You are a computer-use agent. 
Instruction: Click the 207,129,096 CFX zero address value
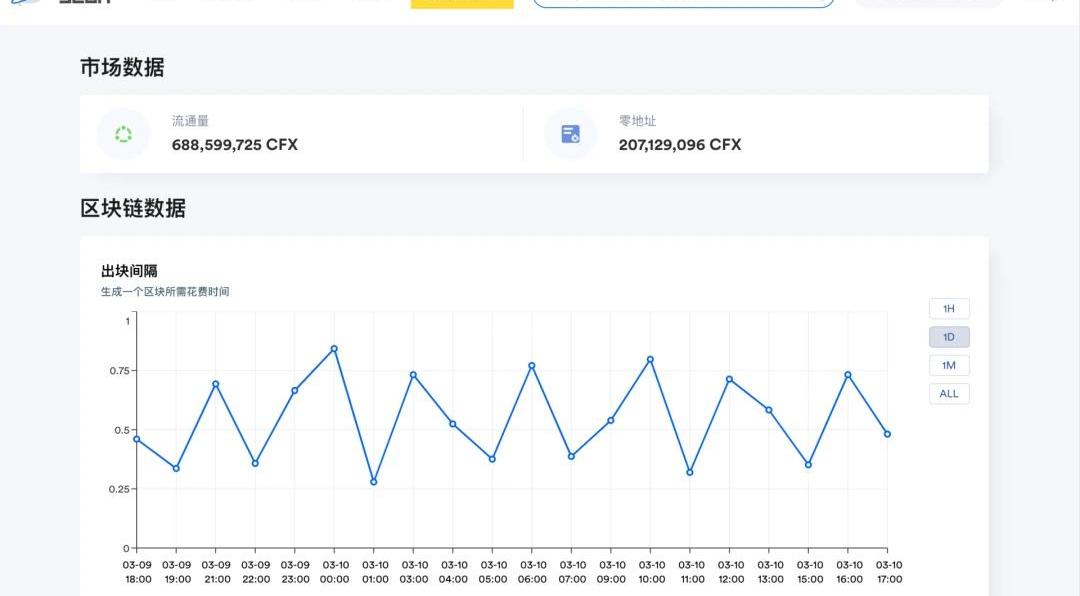(680, 145)
